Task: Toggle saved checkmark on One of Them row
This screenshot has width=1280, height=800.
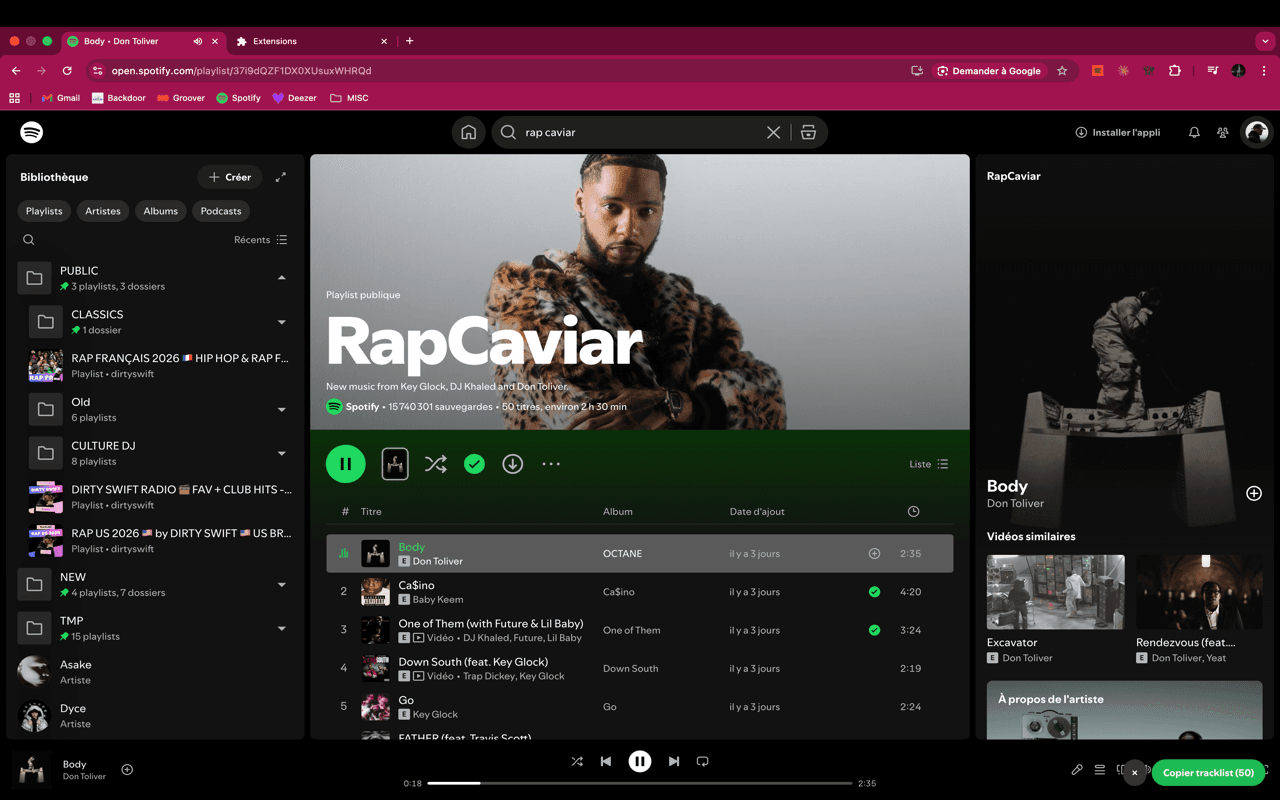Action: pos(874,630)
